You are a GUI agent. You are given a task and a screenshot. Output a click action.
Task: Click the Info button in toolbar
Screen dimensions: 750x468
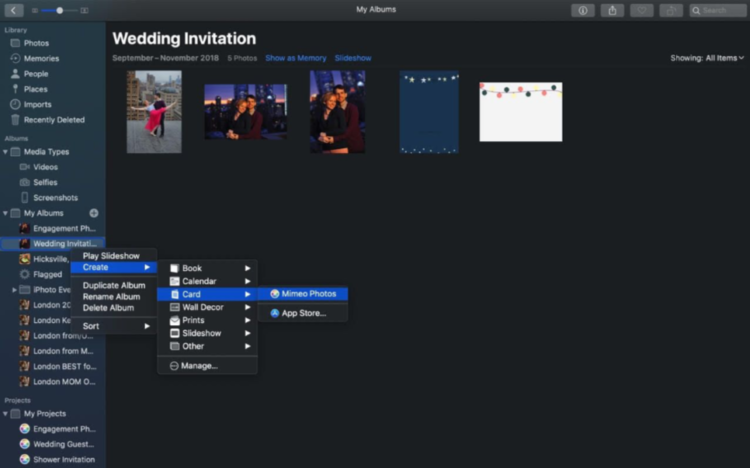pos(582,10)
